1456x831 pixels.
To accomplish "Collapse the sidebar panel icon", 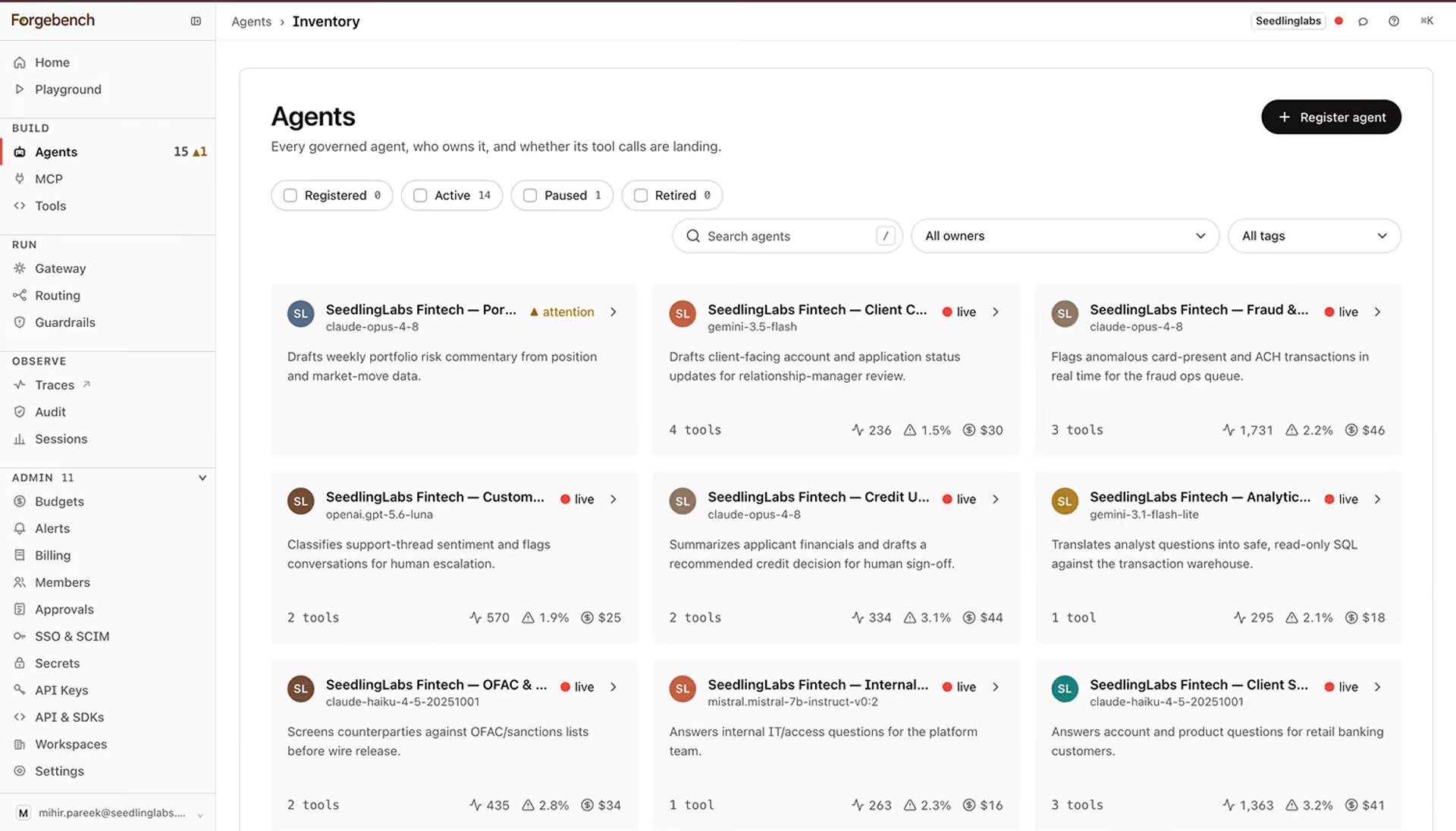I will (196, 21).
